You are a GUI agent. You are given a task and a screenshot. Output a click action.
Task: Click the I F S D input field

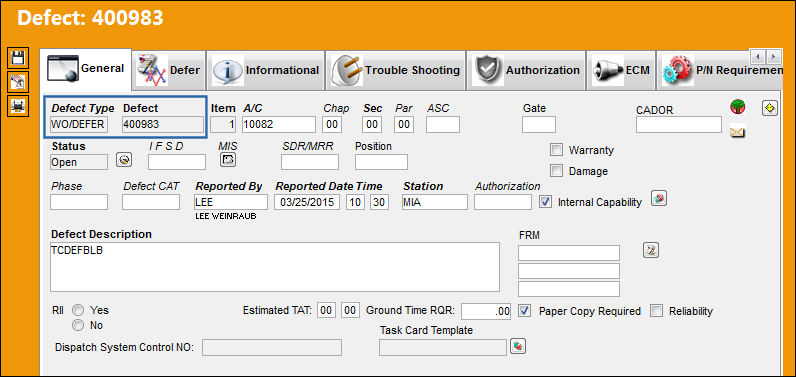[177, 162]
